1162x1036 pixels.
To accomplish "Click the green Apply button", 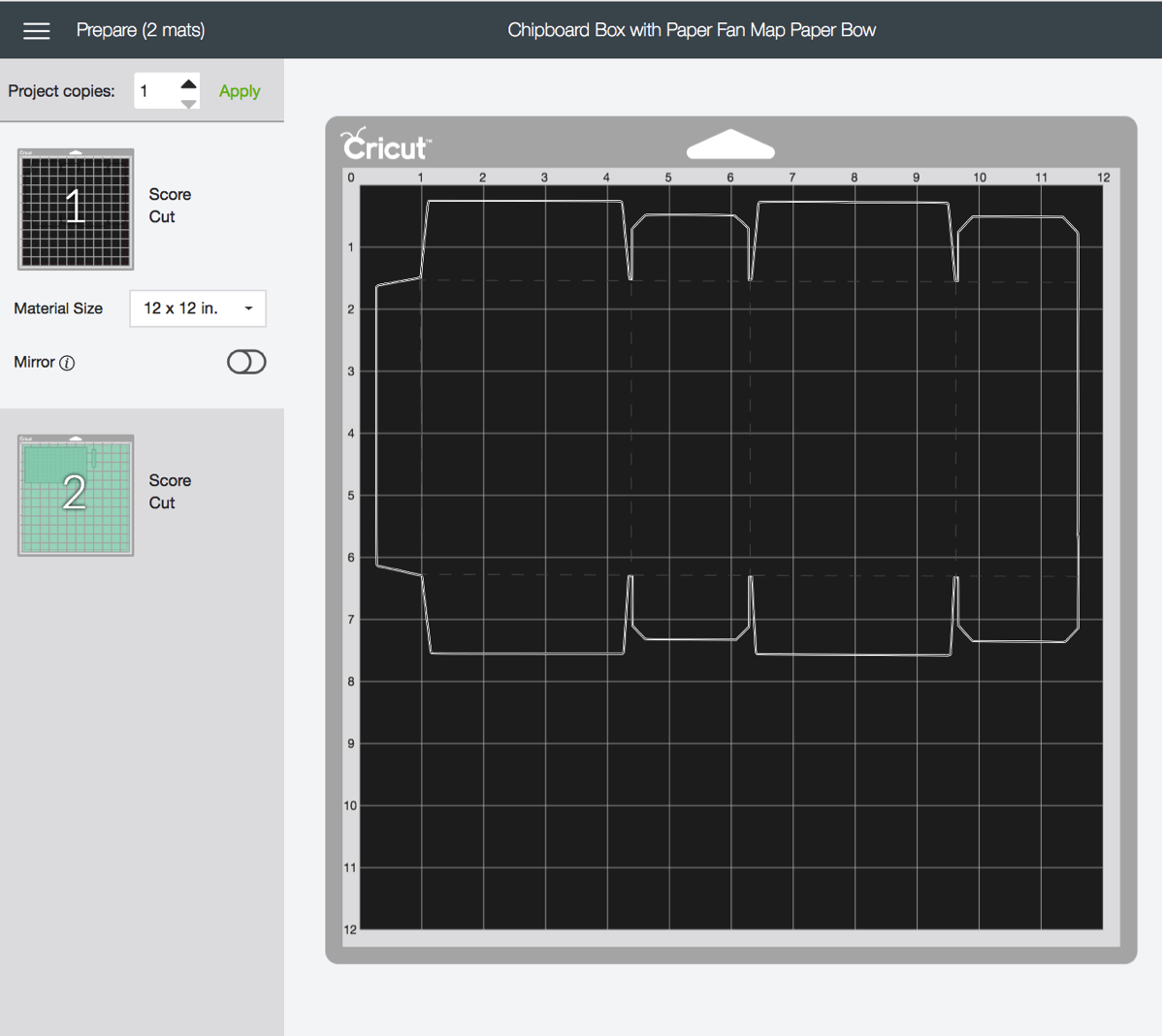I will pos(239,90).
